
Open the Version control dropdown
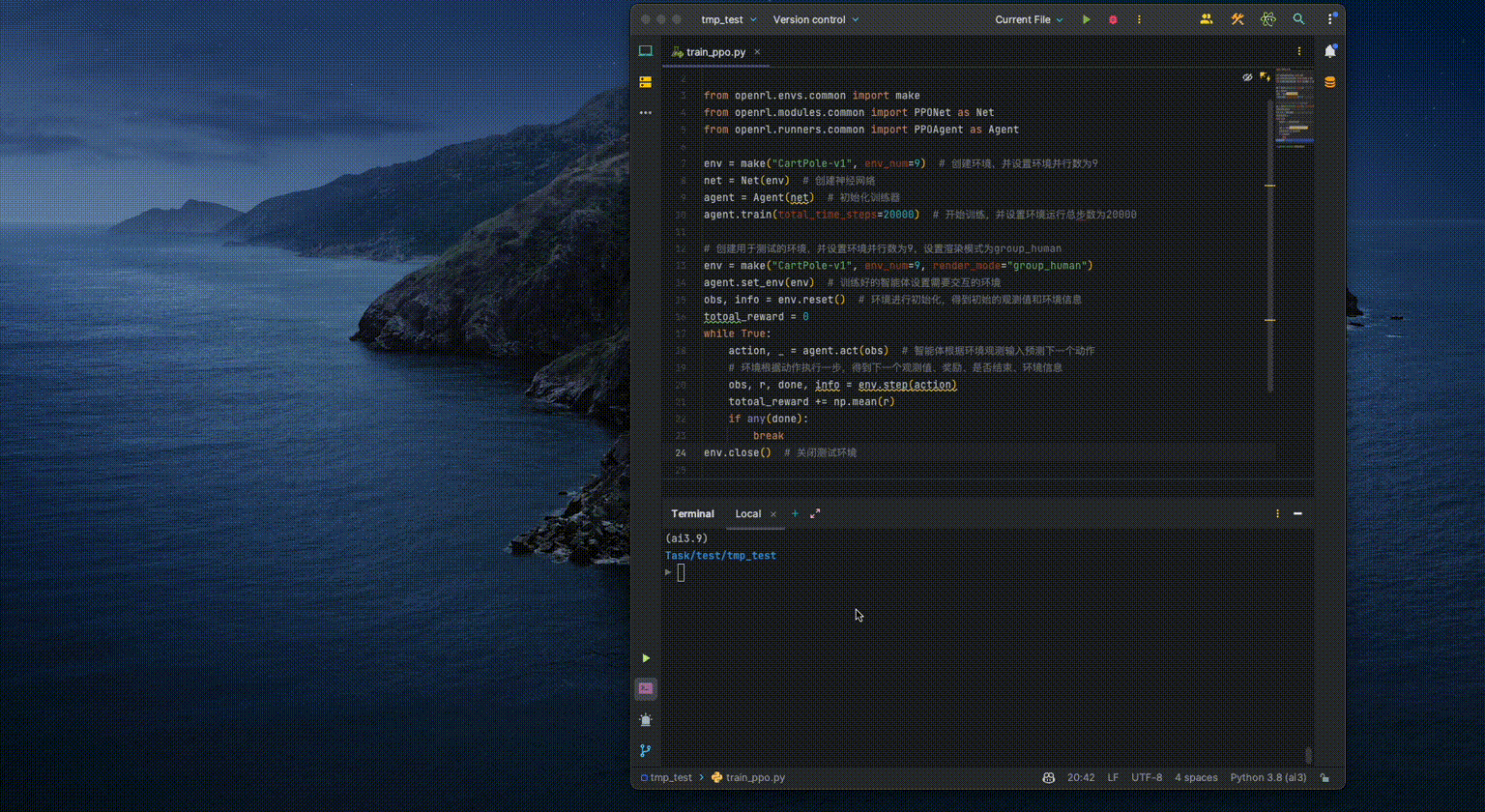816,19
